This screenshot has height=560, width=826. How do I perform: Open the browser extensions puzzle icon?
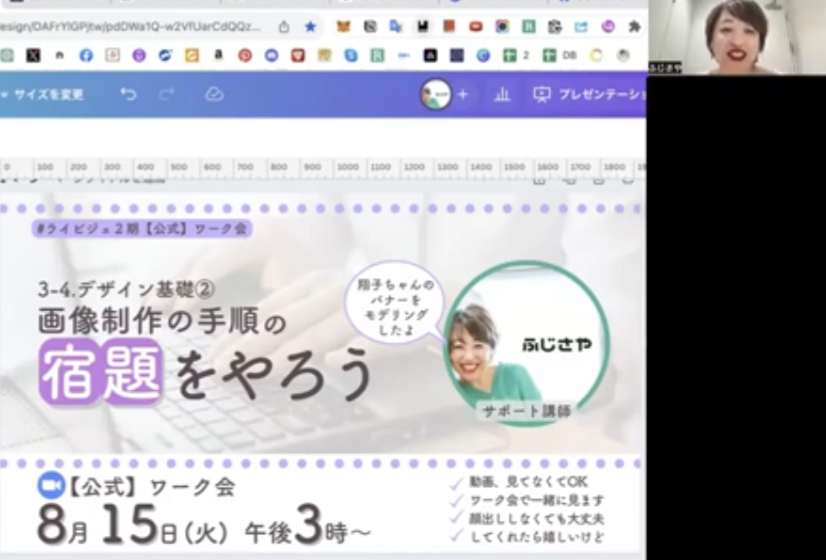click(x=634, y=27)
